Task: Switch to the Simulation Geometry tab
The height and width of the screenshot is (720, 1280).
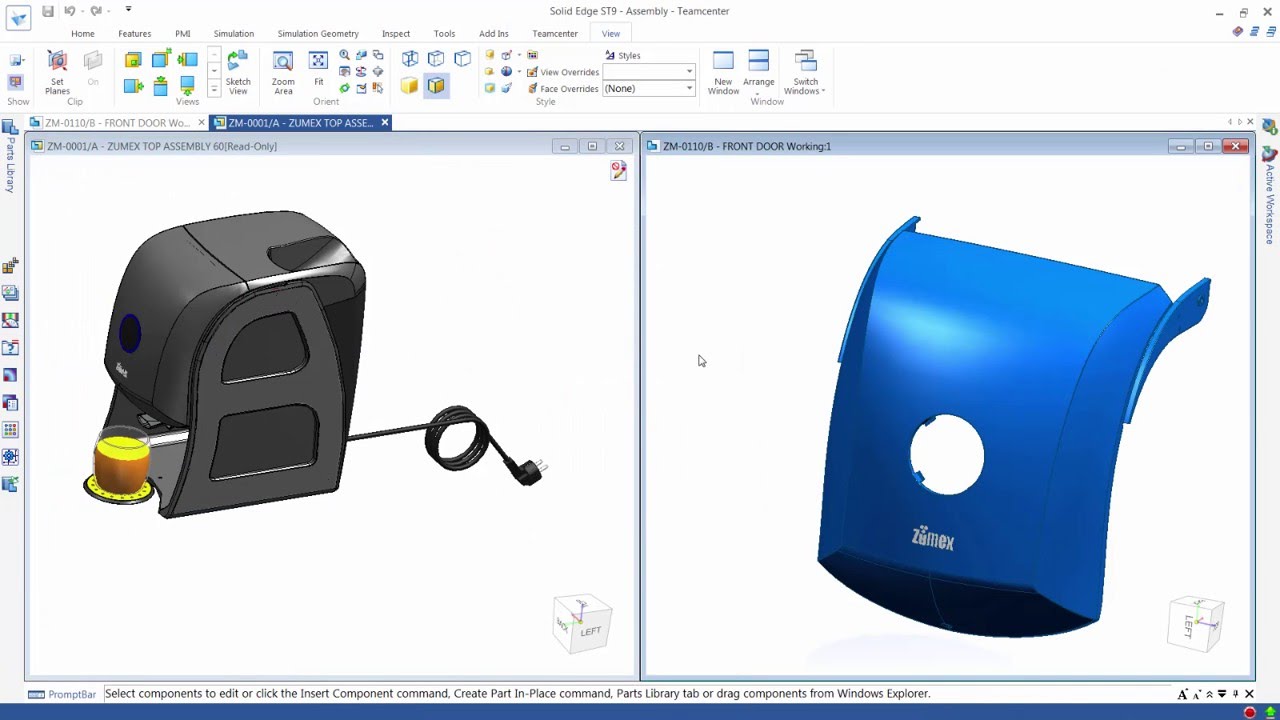Action: [318, 34]
